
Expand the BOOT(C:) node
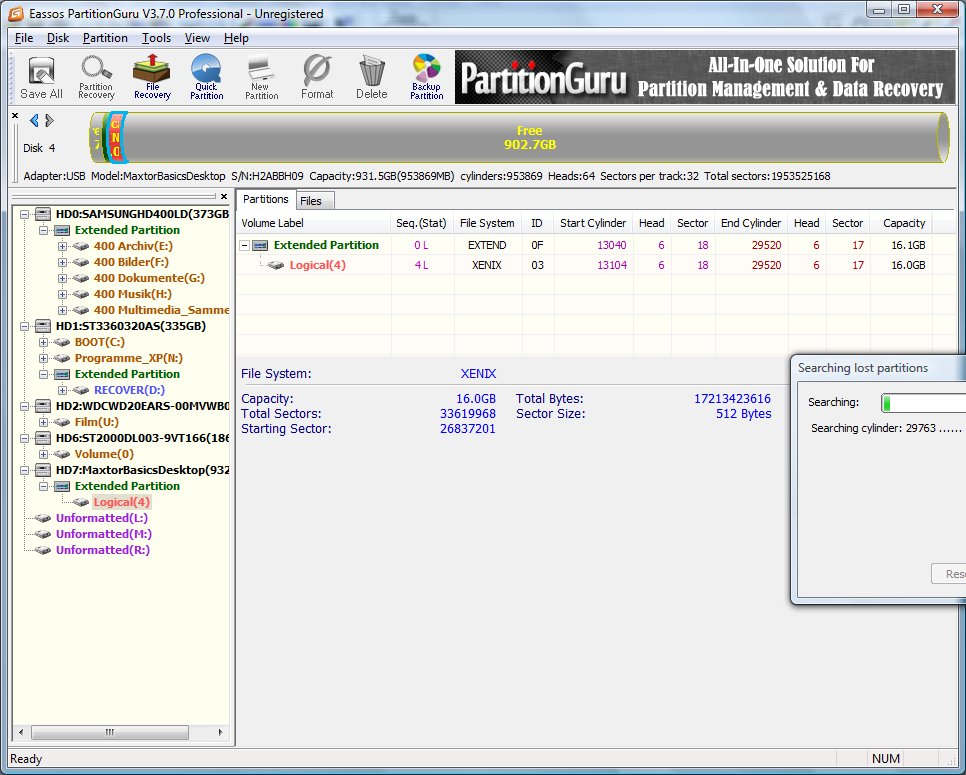click(x=43, y=343)
